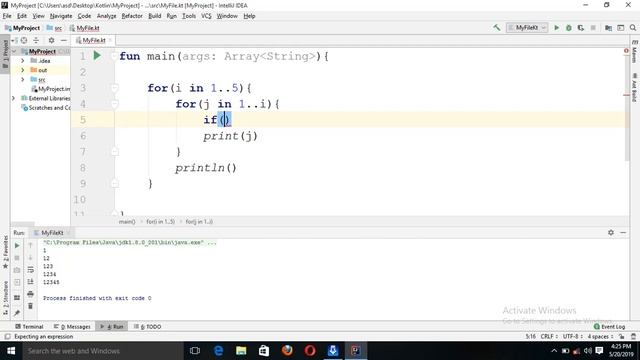Image resolution: width=640 pixels, height=360 pixels.
Task: Toggle the Maven side tool window
Action: click(x=635, y=51)
